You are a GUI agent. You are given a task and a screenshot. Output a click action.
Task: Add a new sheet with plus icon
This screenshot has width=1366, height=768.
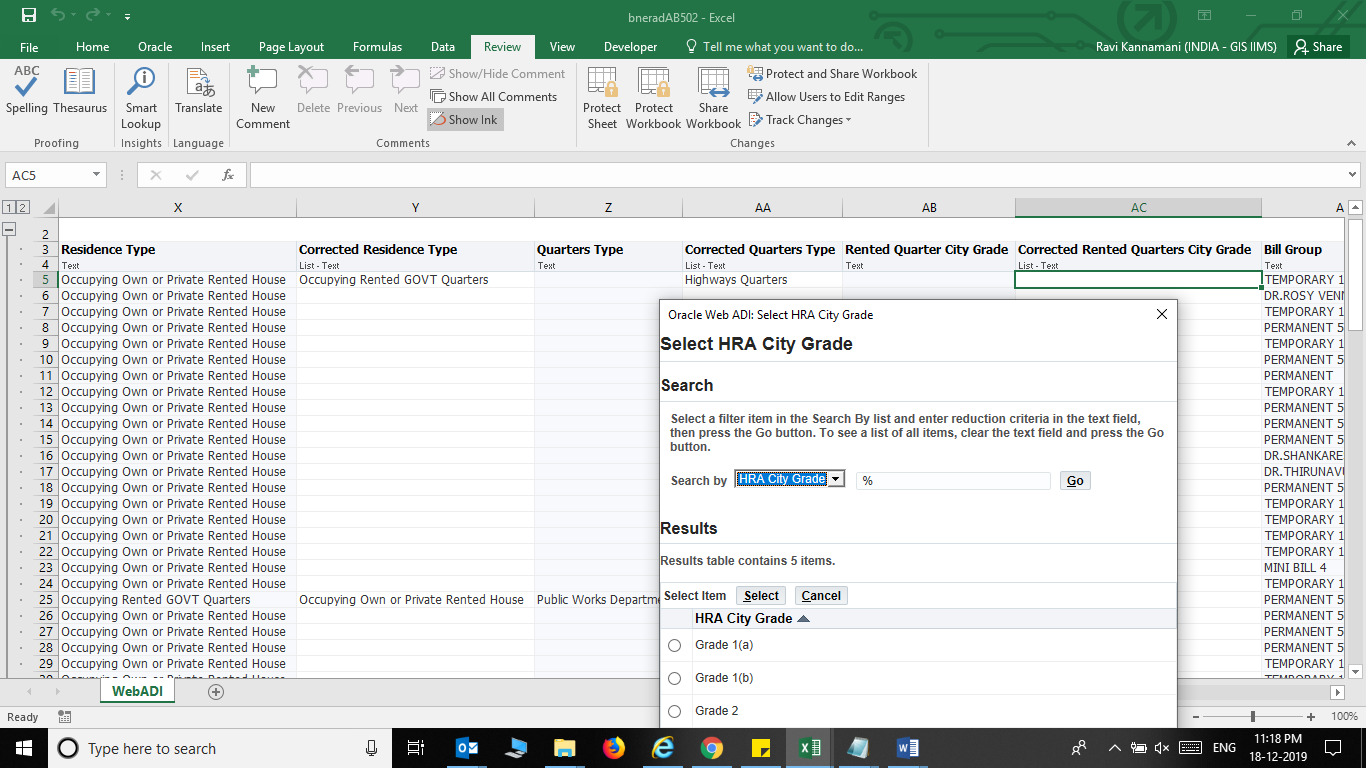point(215,692)
